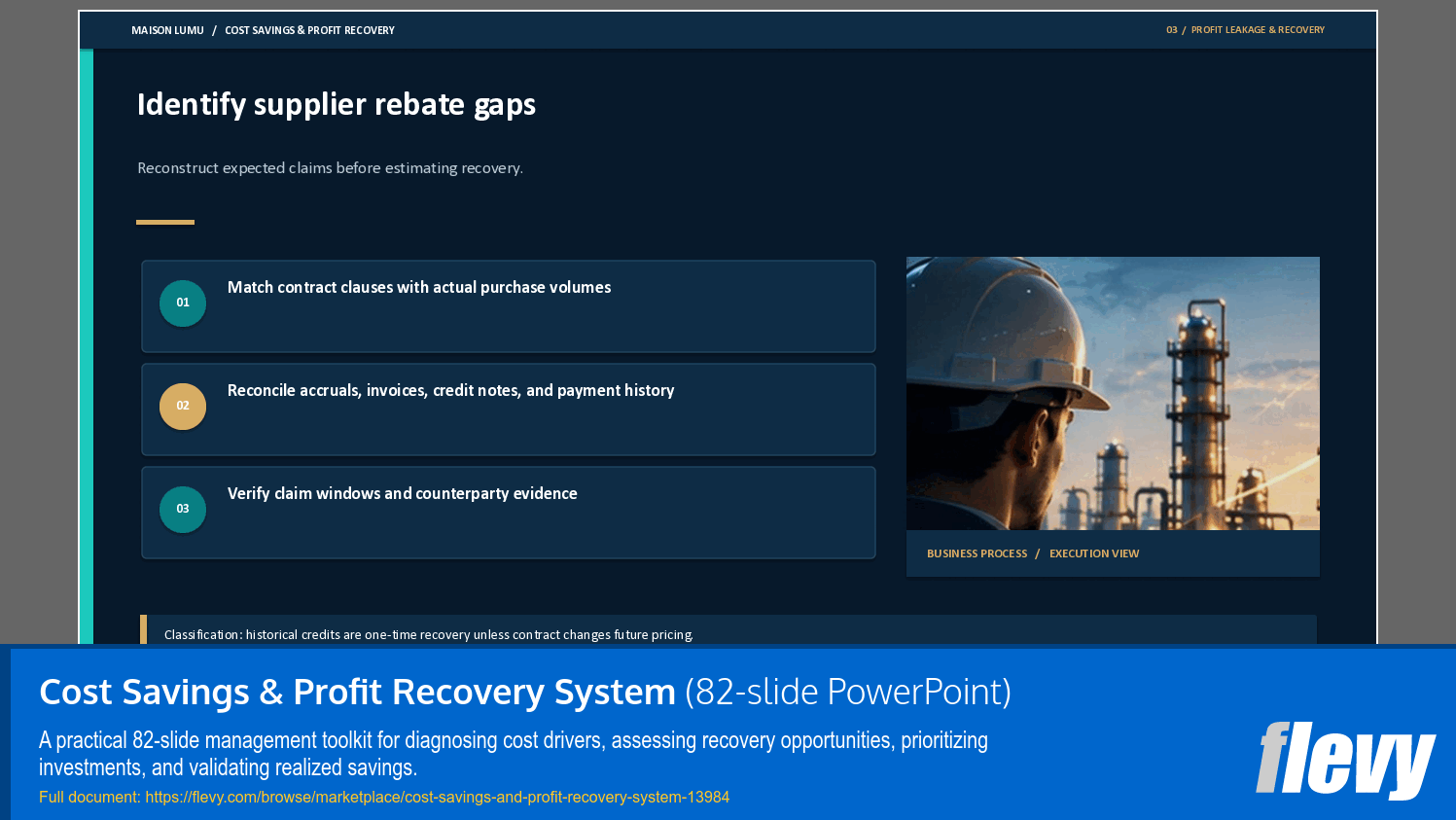The width and height of the screenshot is (1456, 820).
Task: Click the teal 03 step circle
Action: (183, 509)
